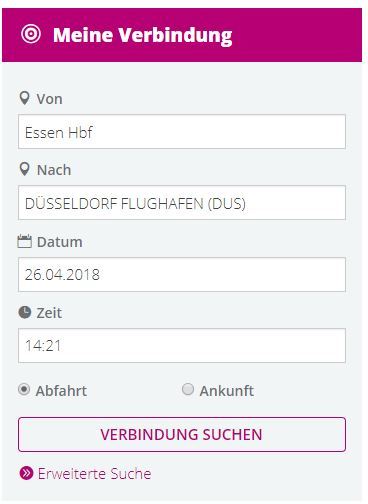The width and height of the screenshot is (368, 504).
Task: Click the location pin icon next to Nach
Action: (x=24, y=169)
